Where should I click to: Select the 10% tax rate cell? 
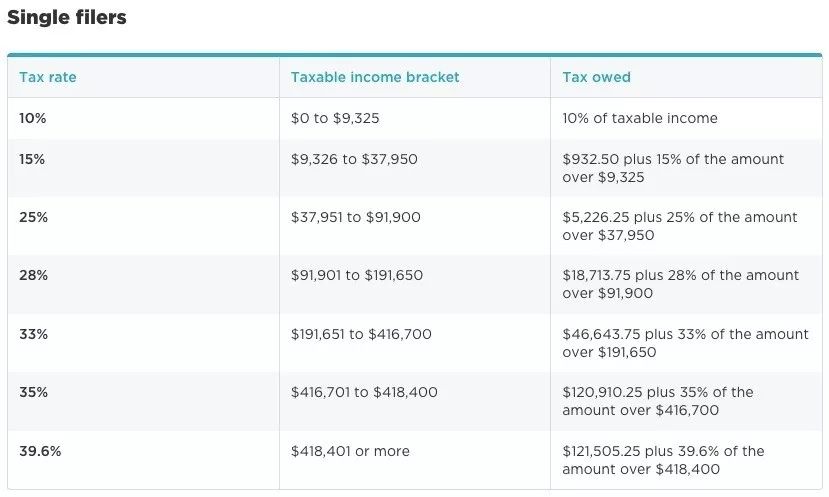click(33, 118)
